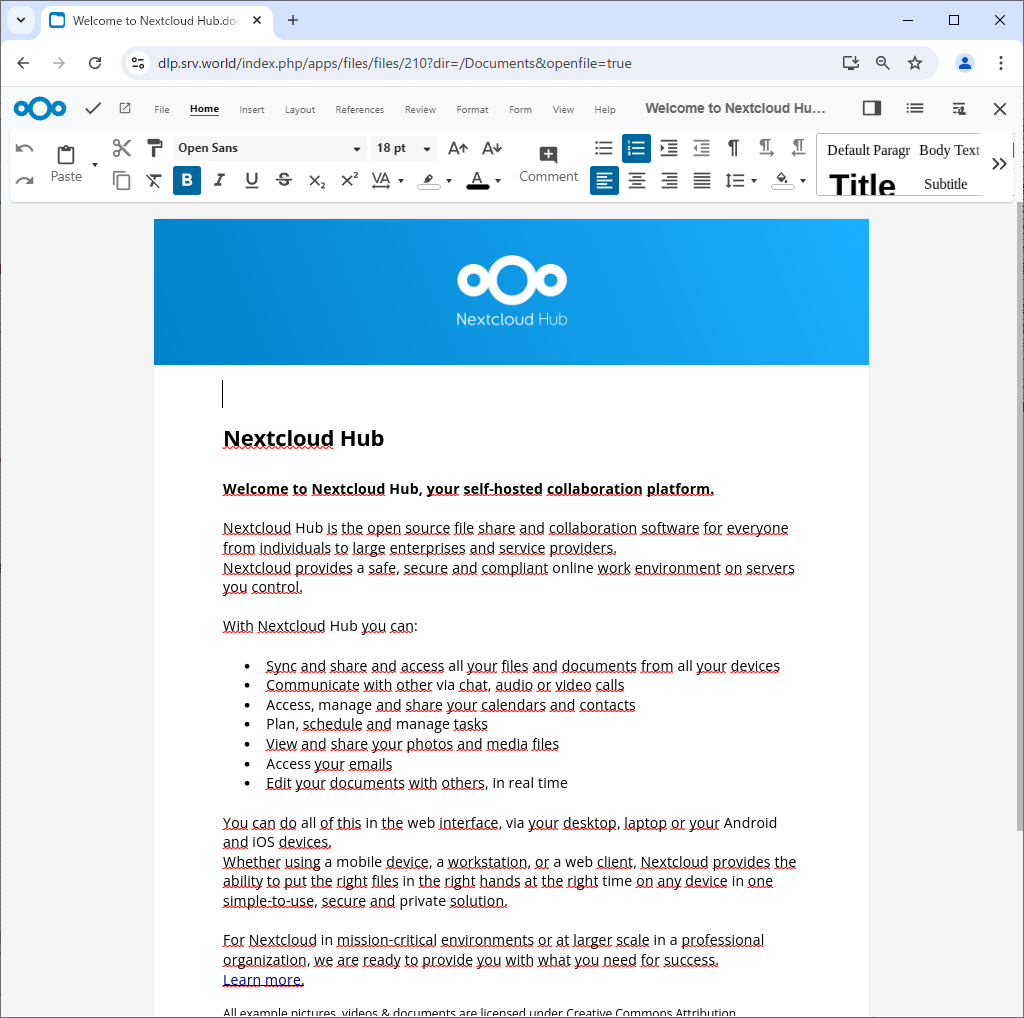The image size is (1024, 1018).
Task: Open the navigator list icon in header
Action: (915, 108)
